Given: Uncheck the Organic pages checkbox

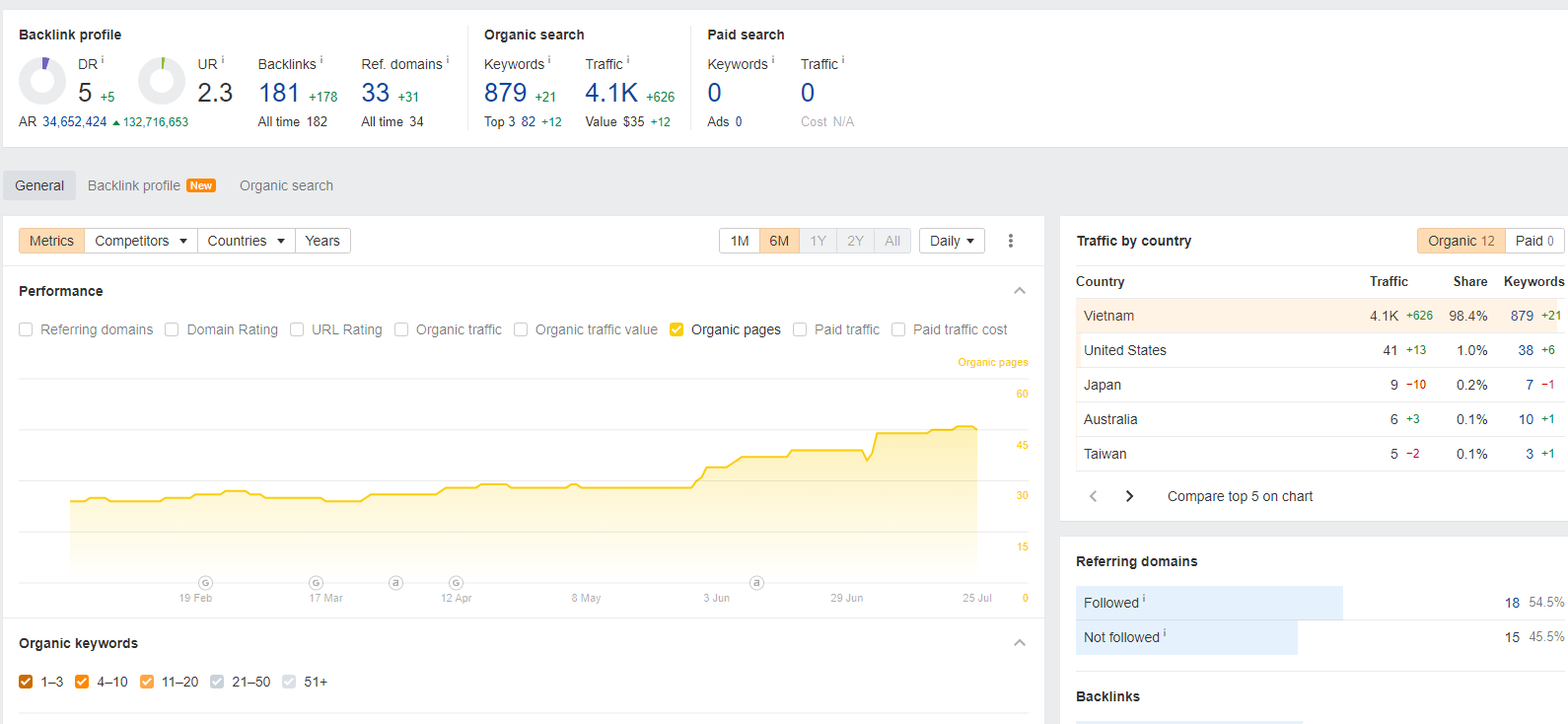Looking at the screenshot, I should point(677,329).
